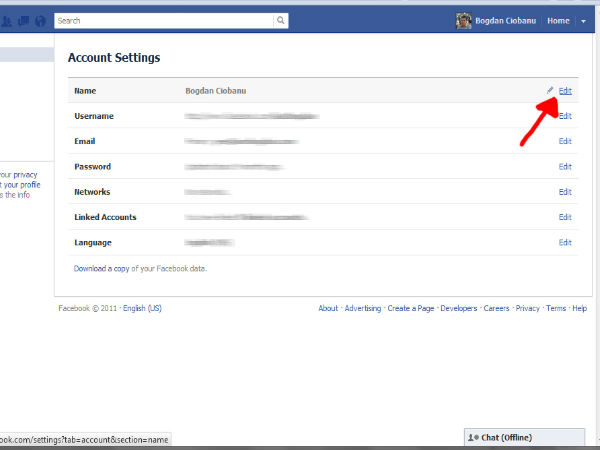Open messages icon in top bar
This screenshot has width=600, height=450.
24,21
